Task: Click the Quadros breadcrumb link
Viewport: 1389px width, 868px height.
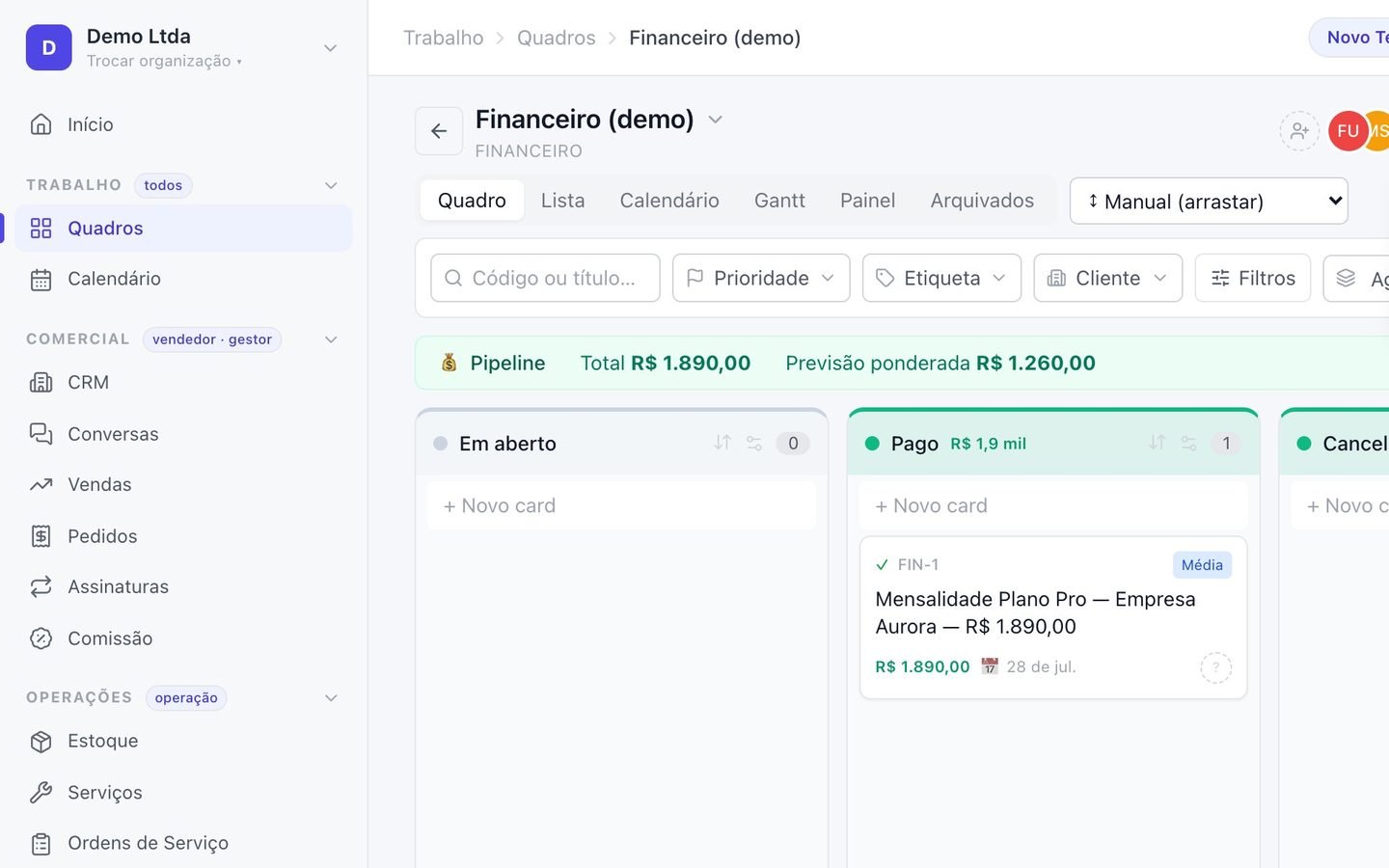Action: tap(557, 38)
